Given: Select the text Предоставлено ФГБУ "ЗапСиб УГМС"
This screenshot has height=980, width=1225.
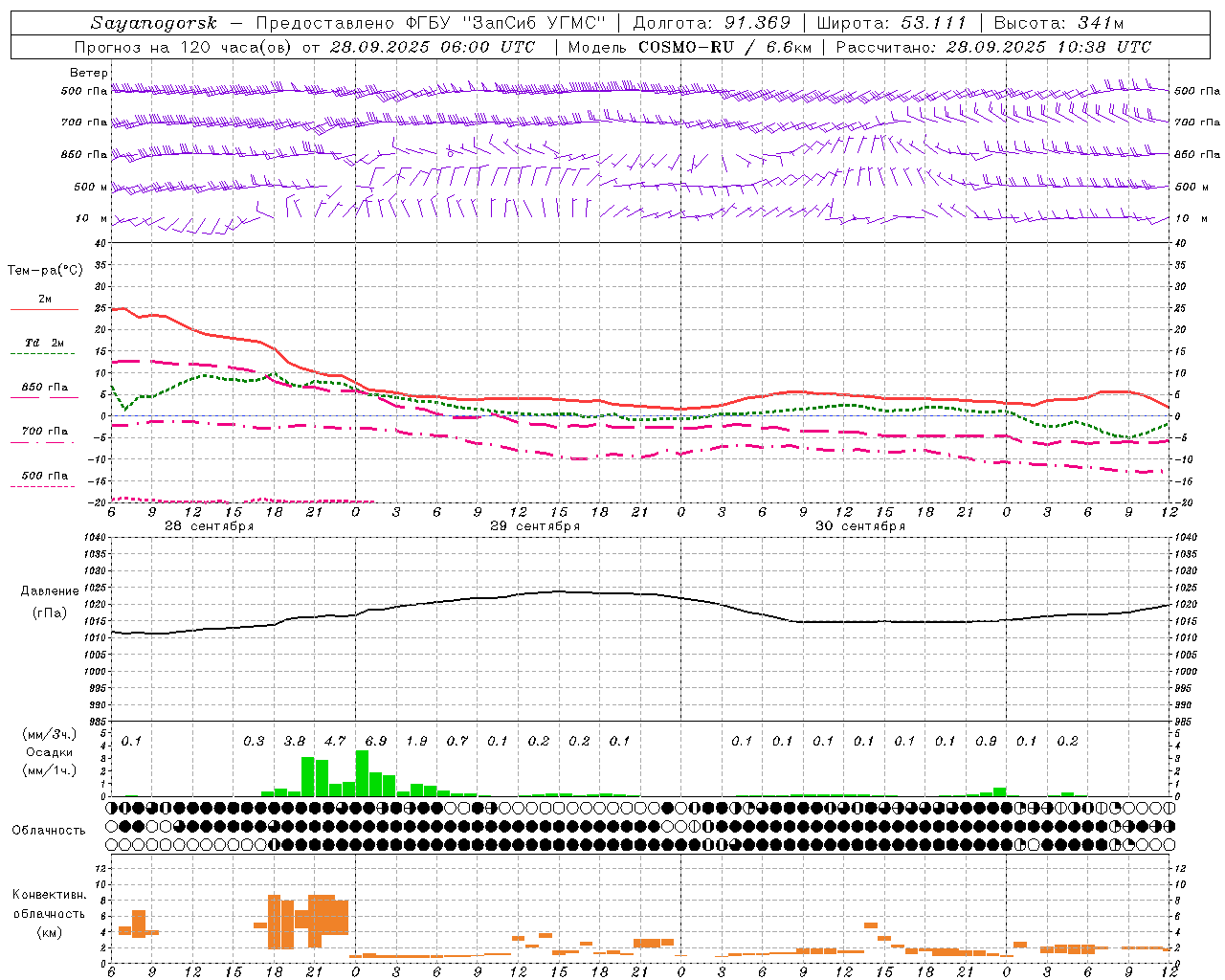Looking at the screenshot, I should (431, 23).
